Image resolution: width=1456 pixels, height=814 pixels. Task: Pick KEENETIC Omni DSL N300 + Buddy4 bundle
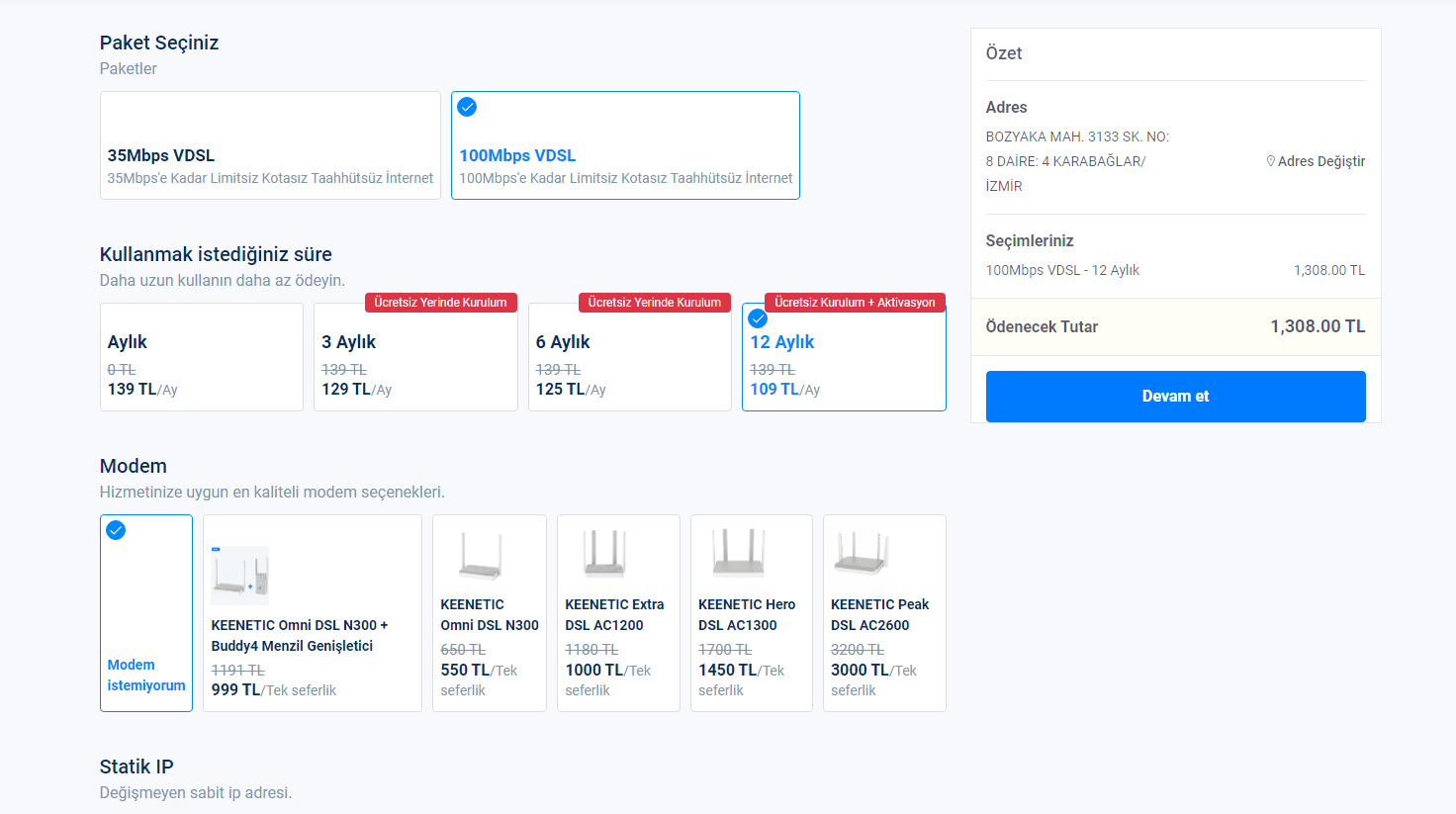coord(313,613)
